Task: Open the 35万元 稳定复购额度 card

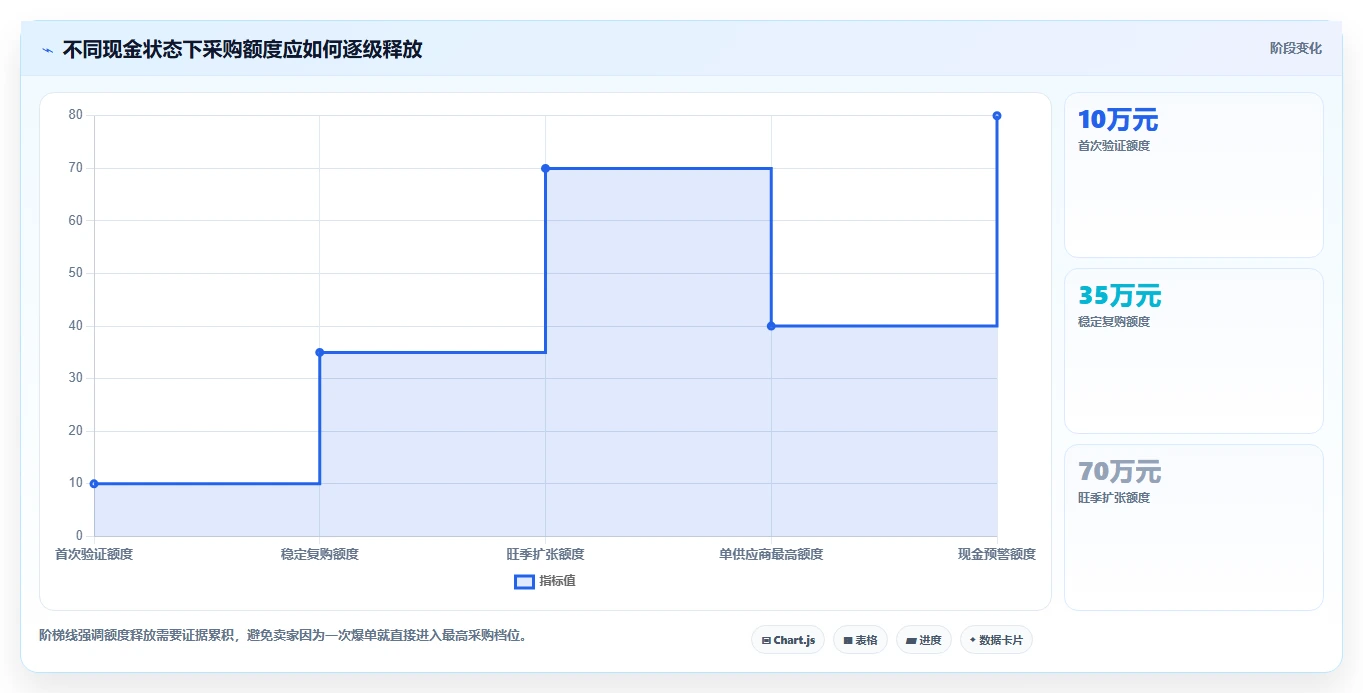Action: point(1194,351)
